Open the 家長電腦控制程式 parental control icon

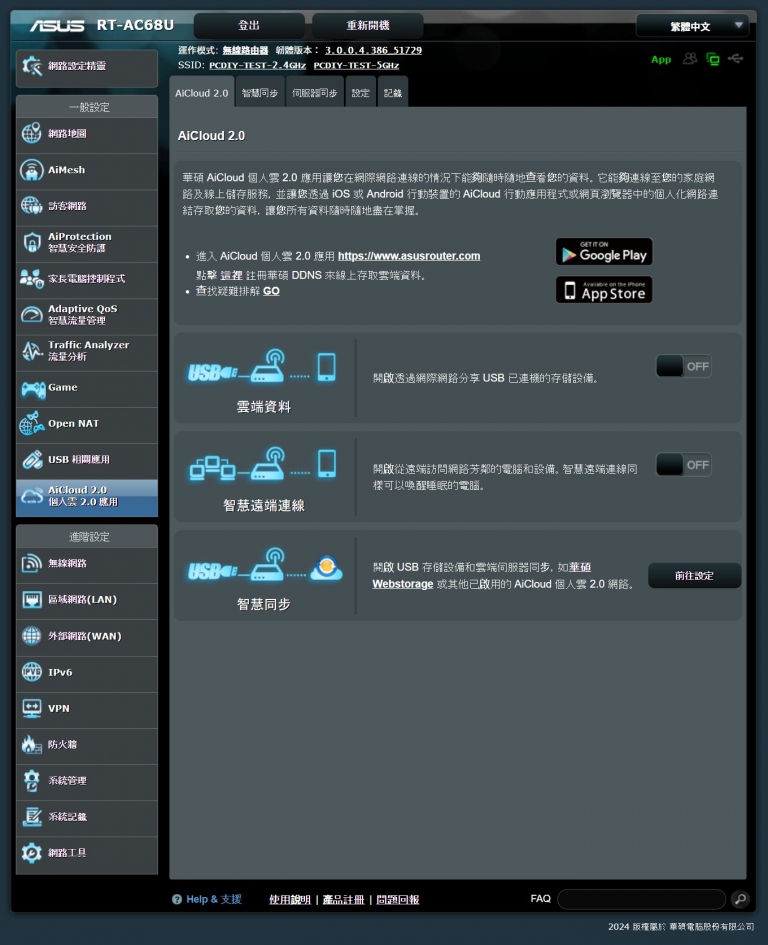[x=32, y=278]
